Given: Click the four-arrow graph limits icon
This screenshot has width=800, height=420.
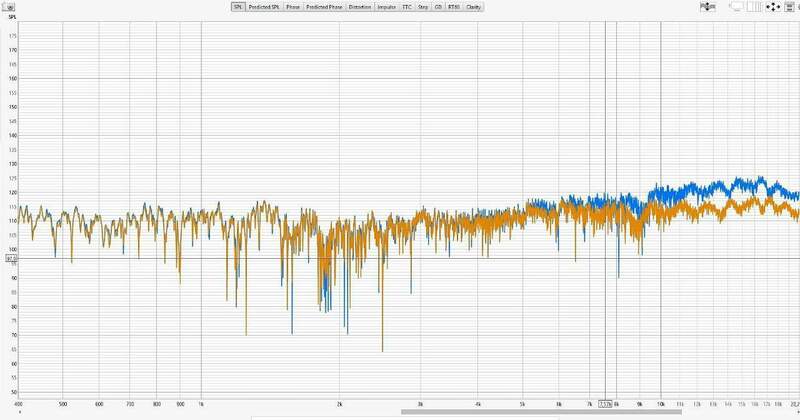Looking at the screenshot, I should click(x=771, y=7).
